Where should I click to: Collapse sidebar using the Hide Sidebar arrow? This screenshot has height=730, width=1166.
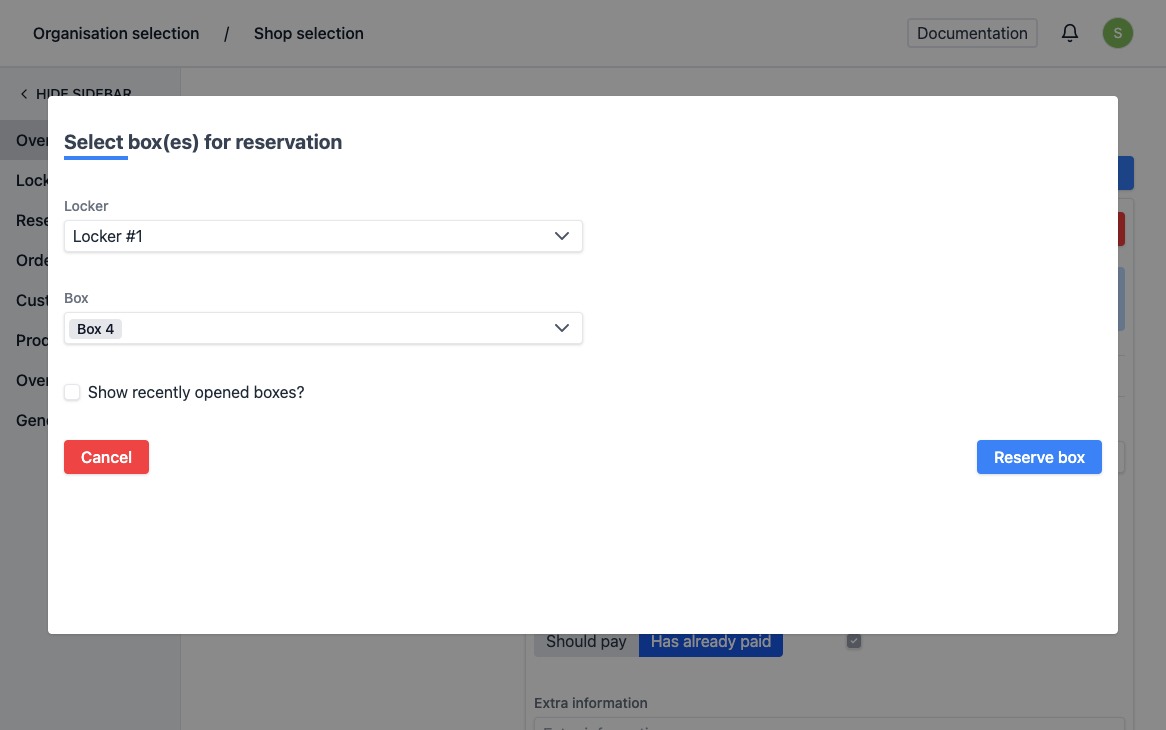pos(24,94)
